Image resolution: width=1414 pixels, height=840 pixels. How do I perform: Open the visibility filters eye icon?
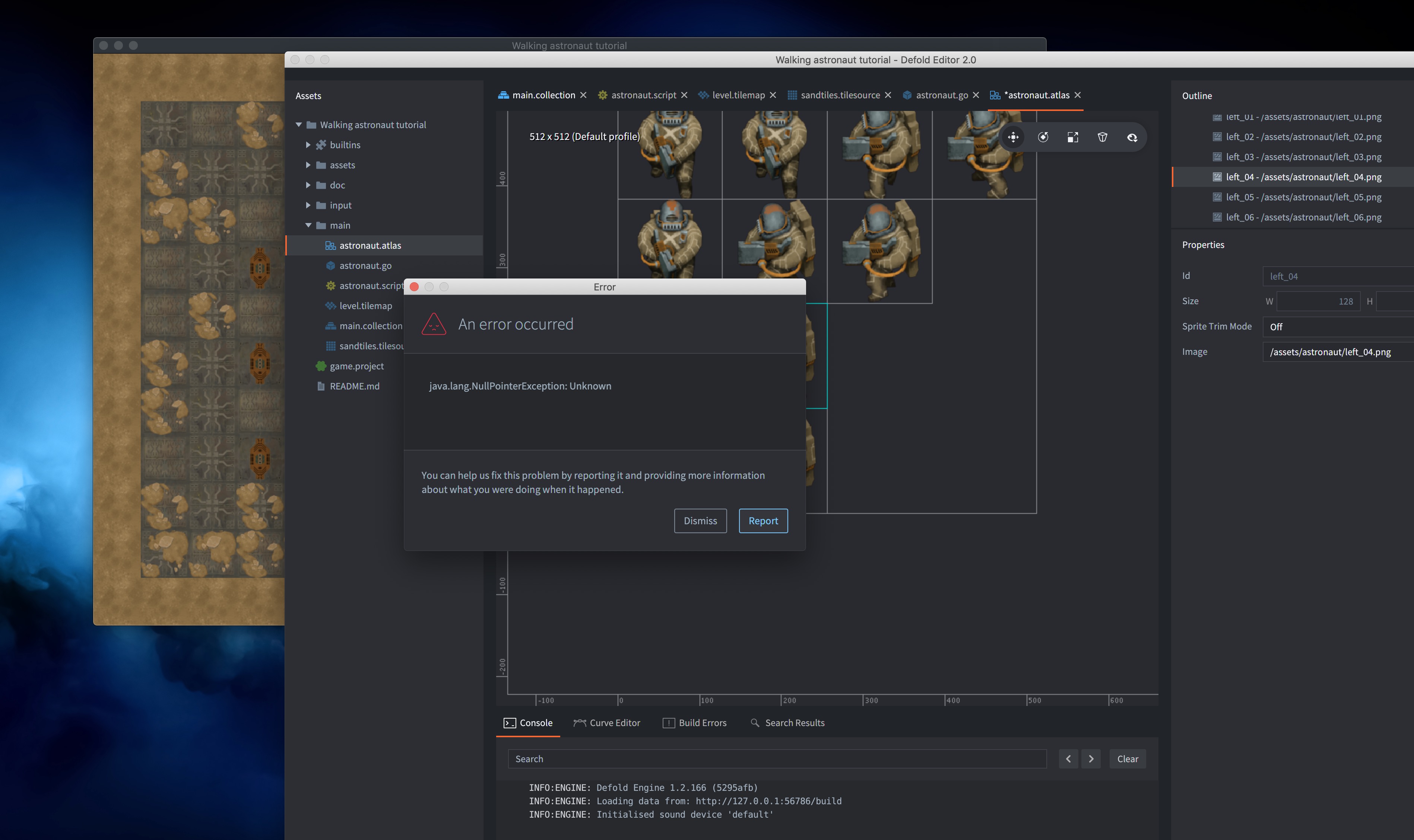tap(1132, 137)
